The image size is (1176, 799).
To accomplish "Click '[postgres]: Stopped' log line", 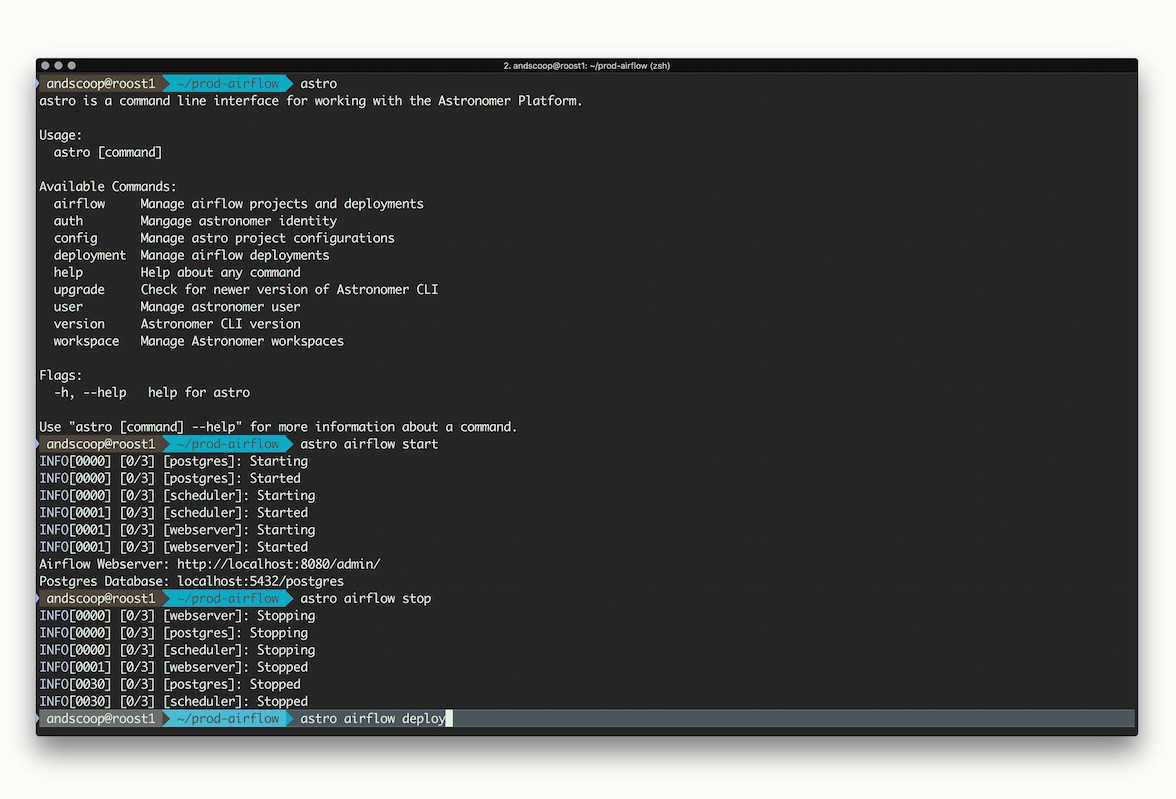I will click(170, 685).
